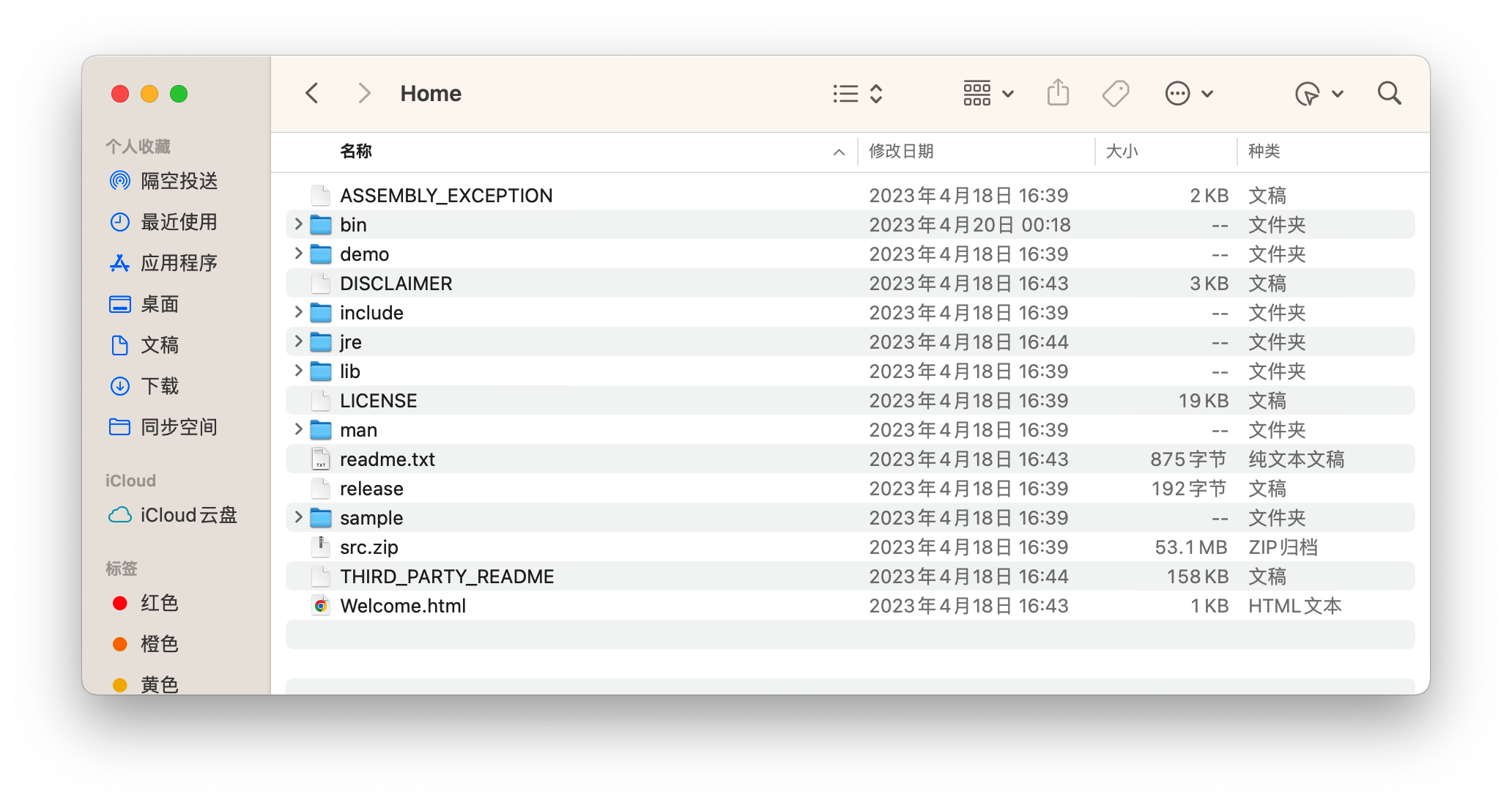1512x803 pixels.
Task: Open the group-by grid dropdown
Action: (988, 94)
